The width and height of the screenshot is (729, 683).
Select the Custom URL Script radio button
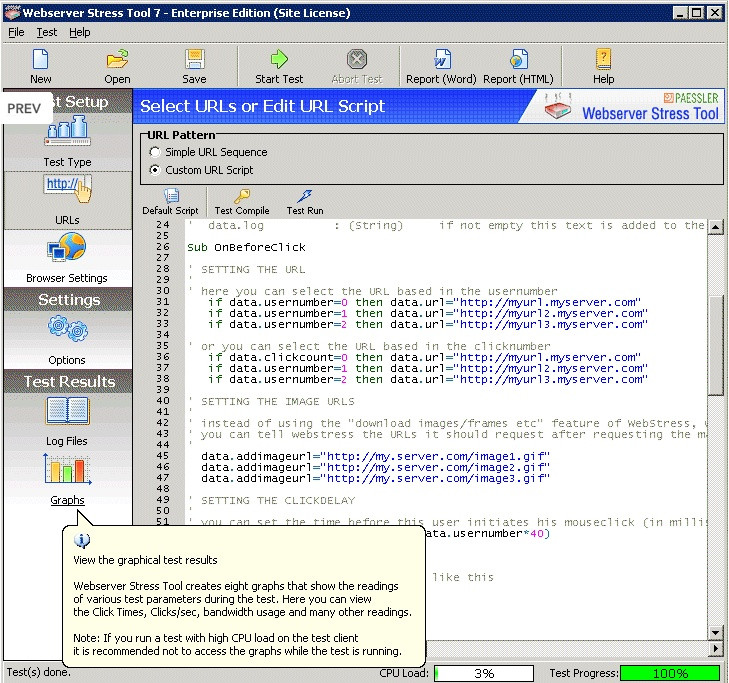pos(155,170)
